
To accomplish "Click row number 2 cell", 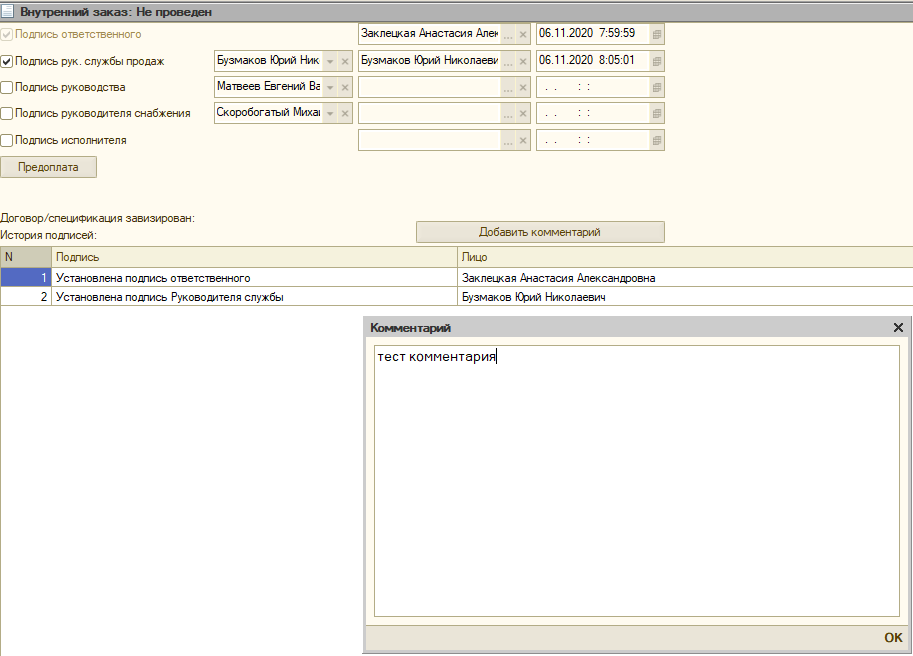I will 26,297.
